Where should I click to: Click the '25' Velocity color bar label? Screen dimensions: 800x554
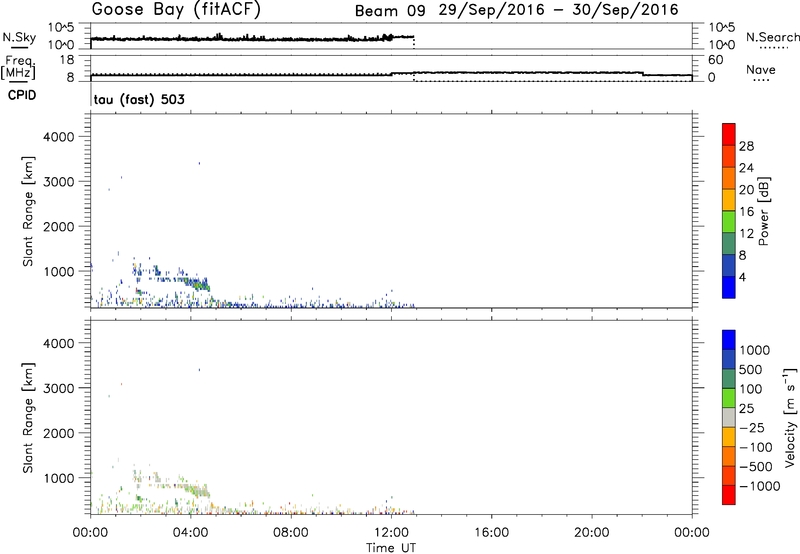pyautogui.click(x=747, y=408)
